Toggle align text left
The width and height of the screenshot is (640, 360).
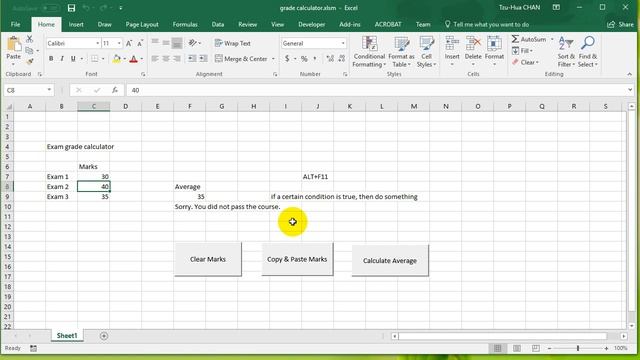pos(155,59)
